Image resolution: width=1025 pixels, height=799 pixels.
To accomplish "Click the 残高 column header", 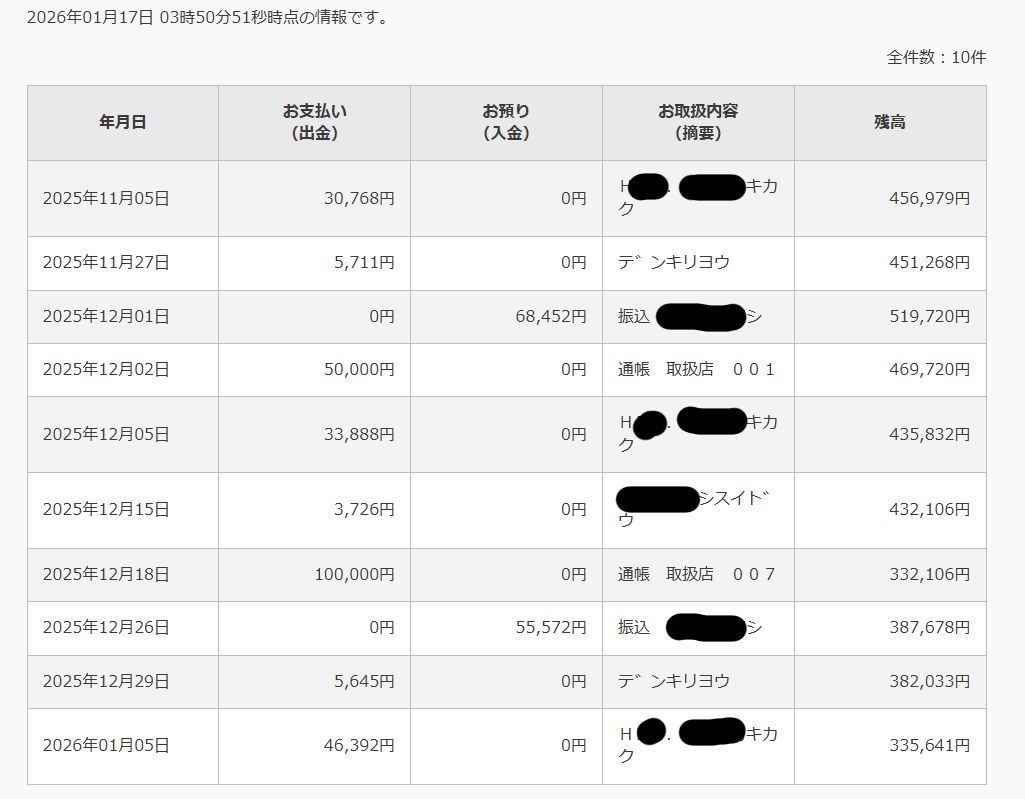I will click(890, 122).
